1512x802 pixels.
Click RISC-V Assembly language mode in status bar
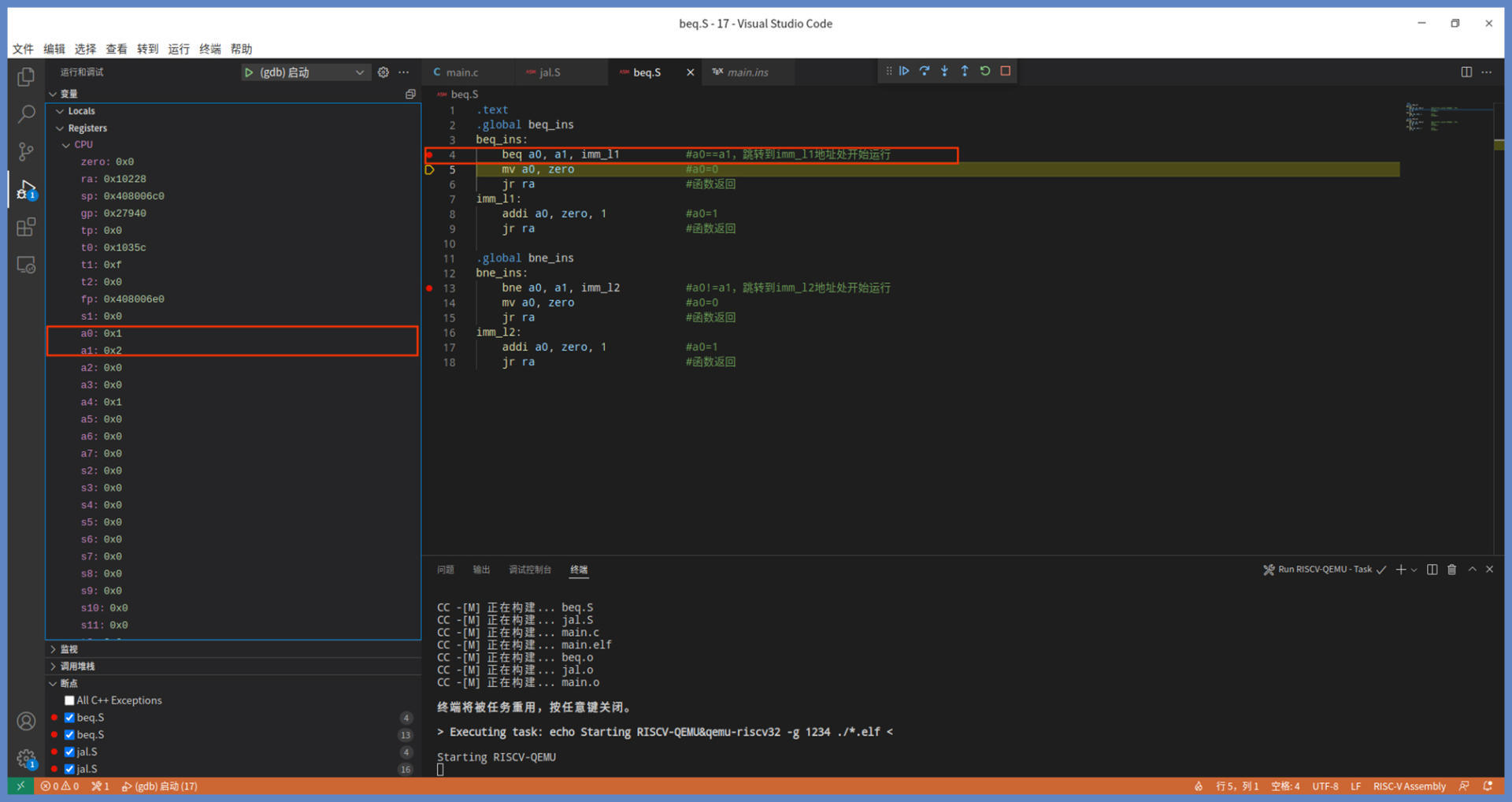click(1409, 786)
